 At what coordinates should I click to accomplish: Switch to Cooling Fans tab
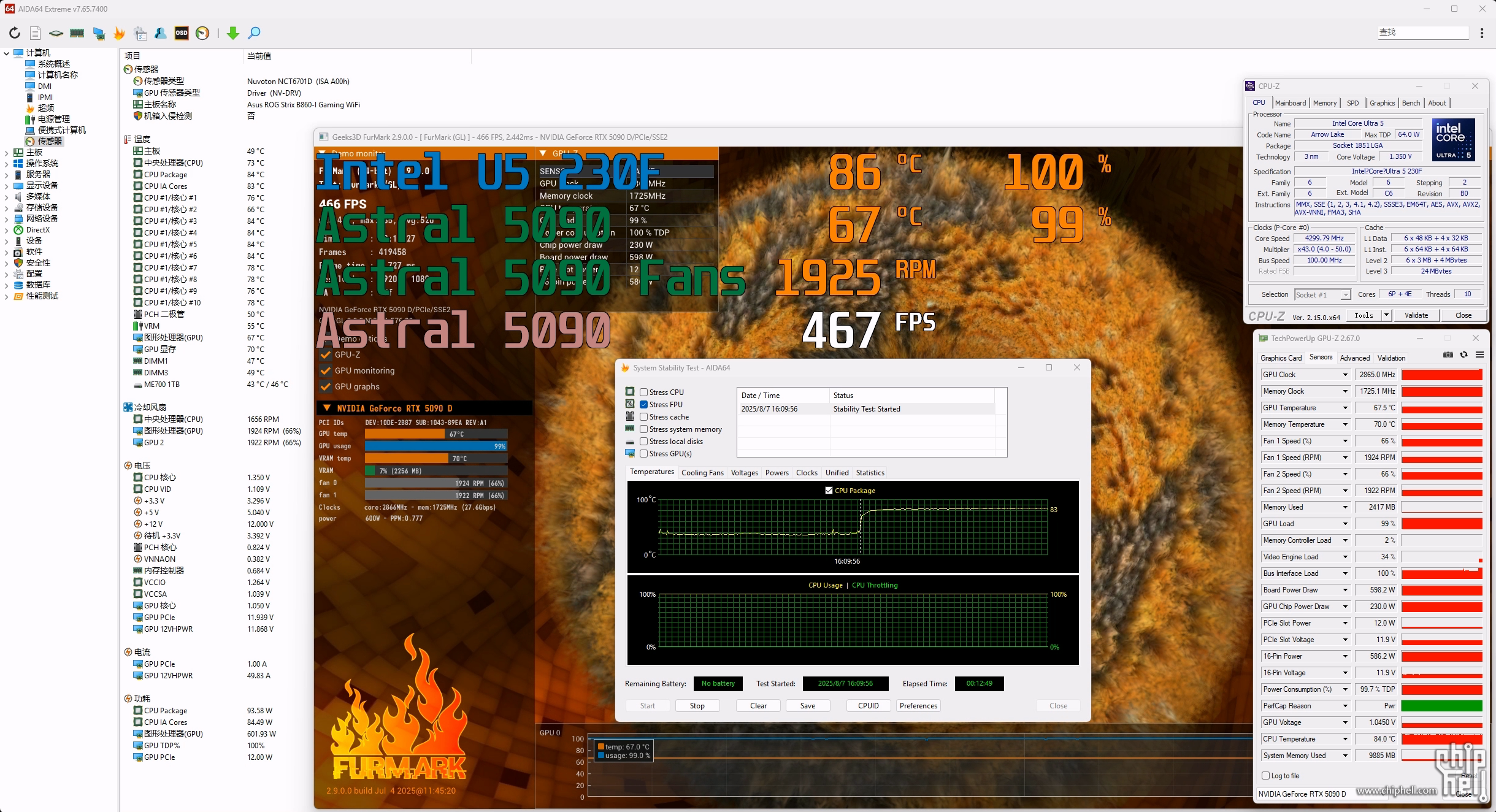point(702,473)
